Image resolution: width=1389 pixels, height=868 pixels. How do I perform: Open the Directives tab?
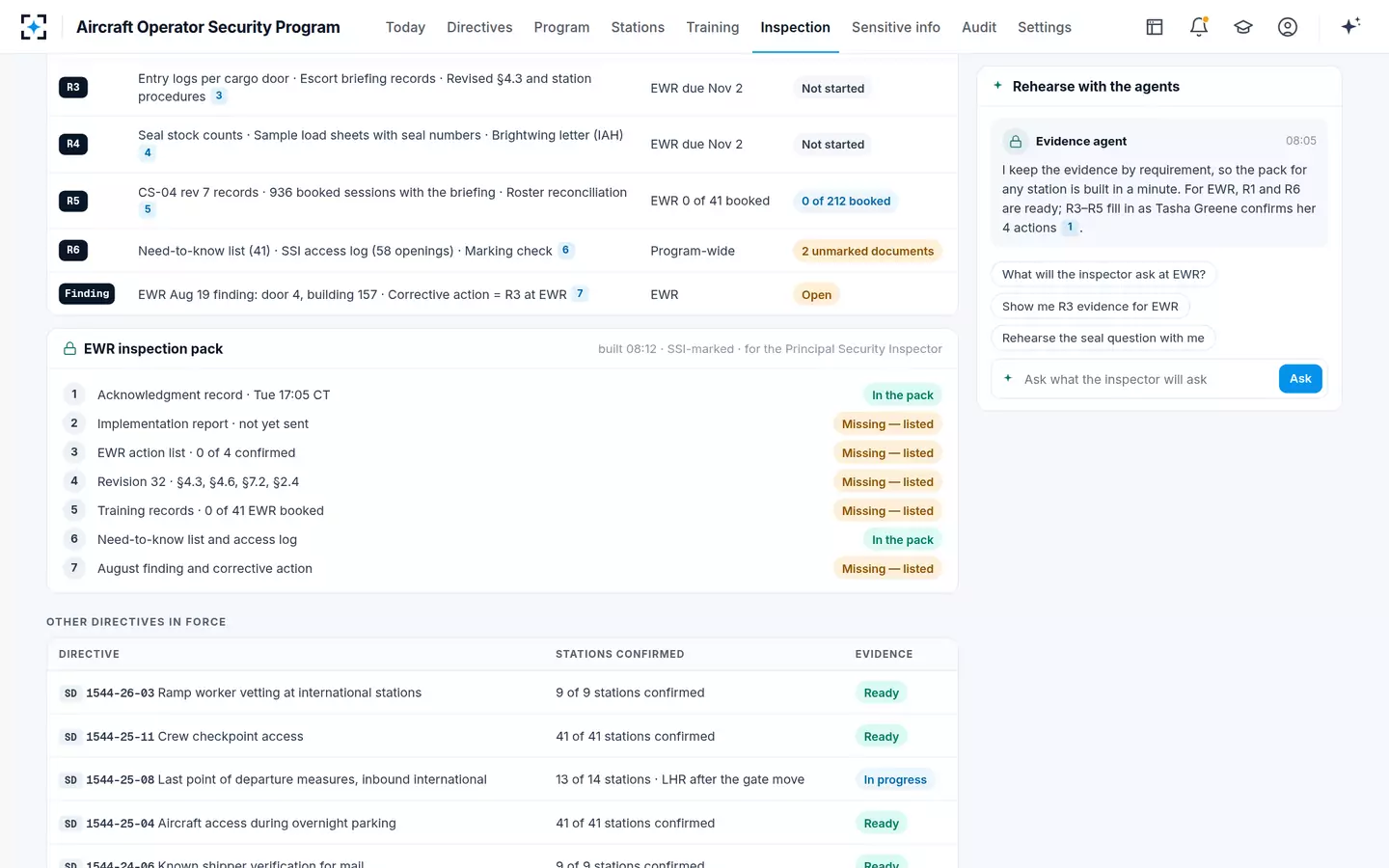click(x=479, y=27)
